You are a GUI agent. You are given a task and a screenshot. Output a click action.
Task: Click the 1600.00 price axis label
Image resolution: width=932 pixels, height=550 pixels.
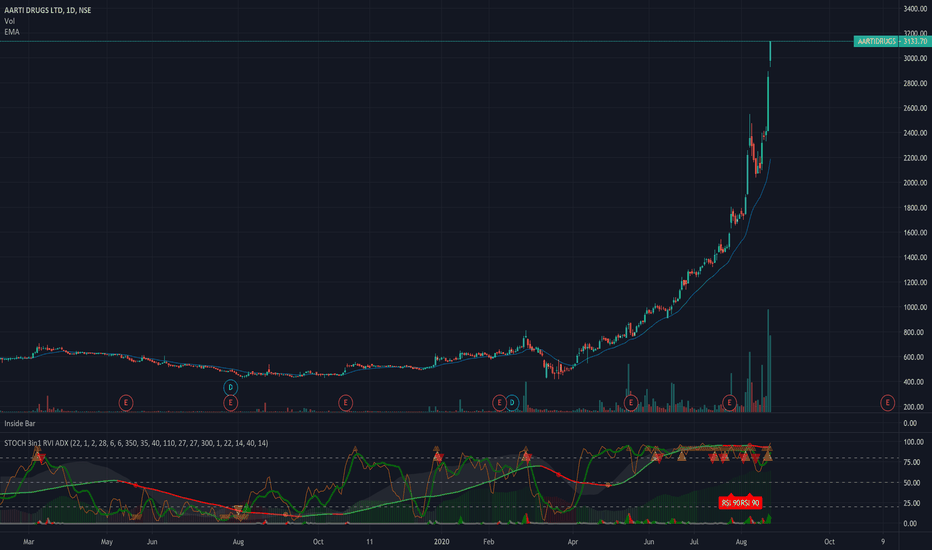tap(915, 233)
